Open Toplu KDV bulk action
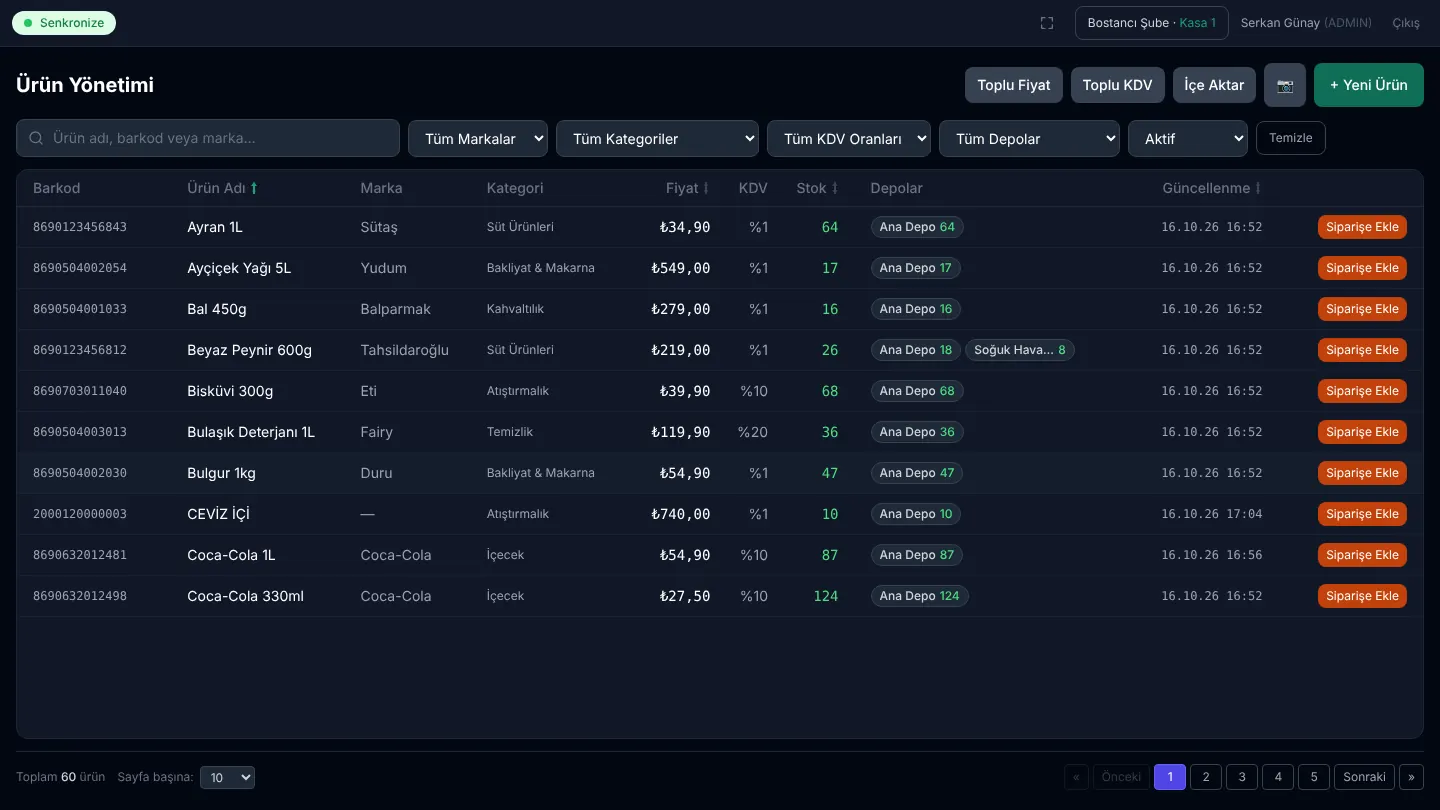Viewport: 1440px width, 810px height. pos(1118,85)
